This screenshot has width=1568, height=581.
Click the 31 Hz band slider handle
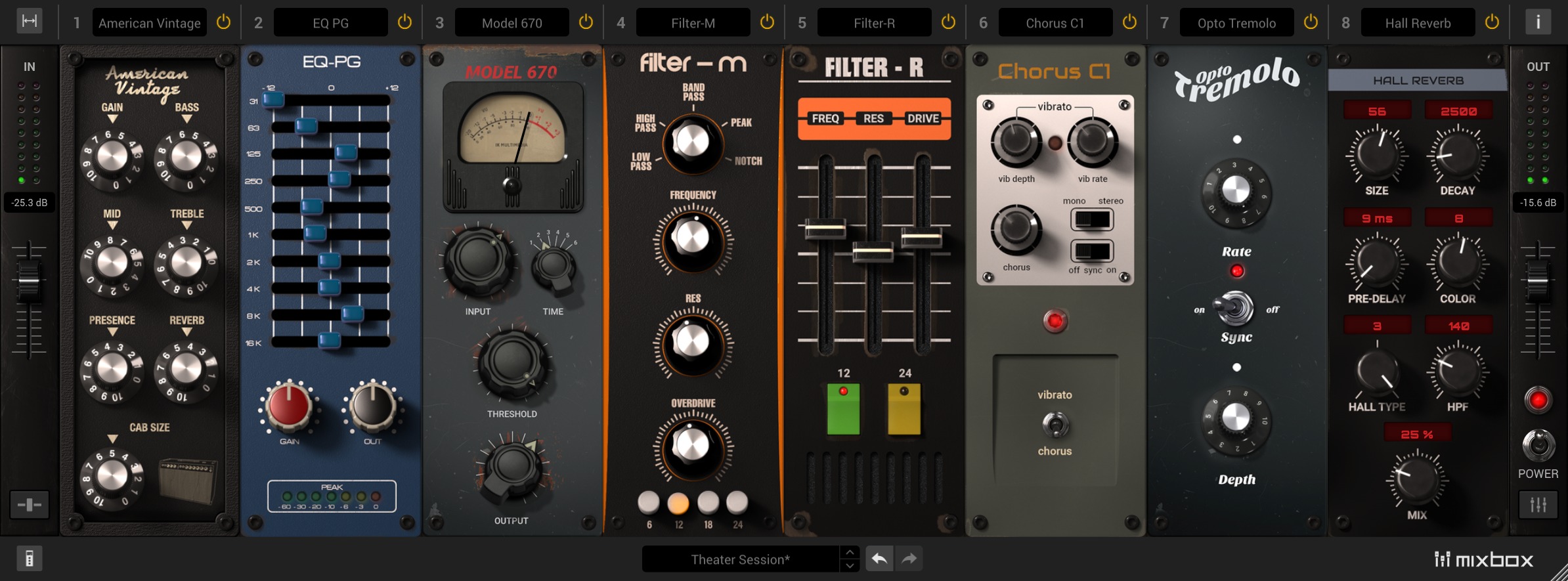[x=274, y=100]
